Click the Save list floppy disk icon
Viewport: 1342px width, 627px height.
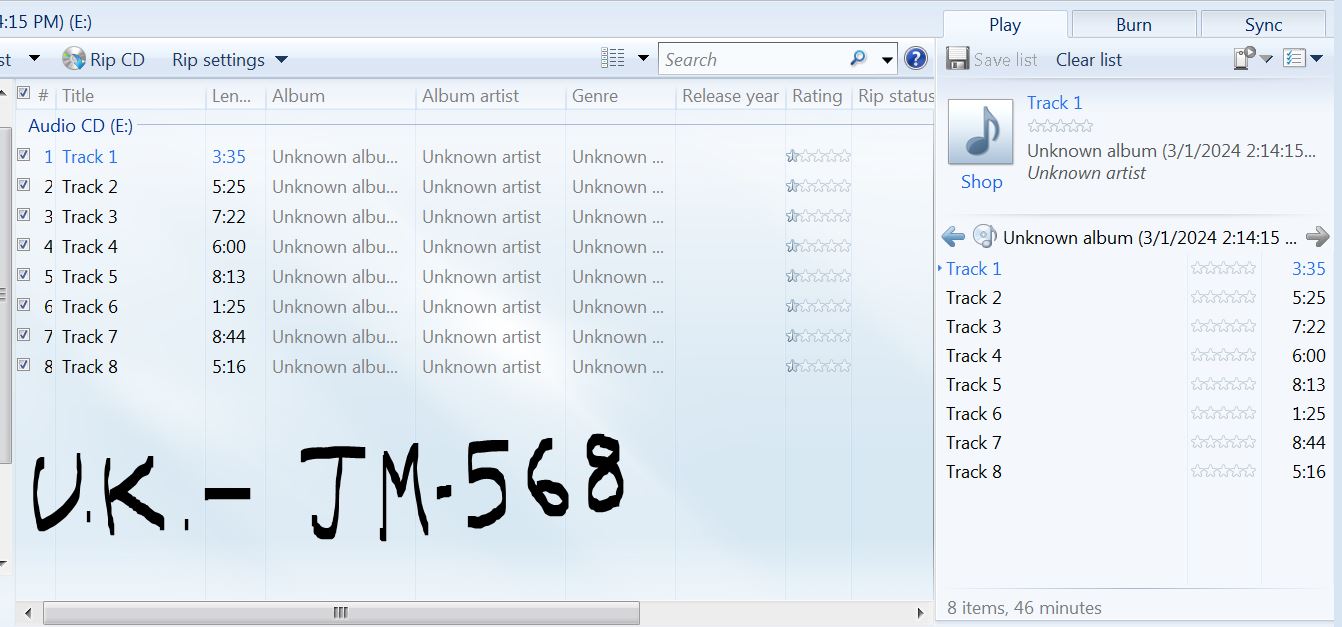[958, 59]
